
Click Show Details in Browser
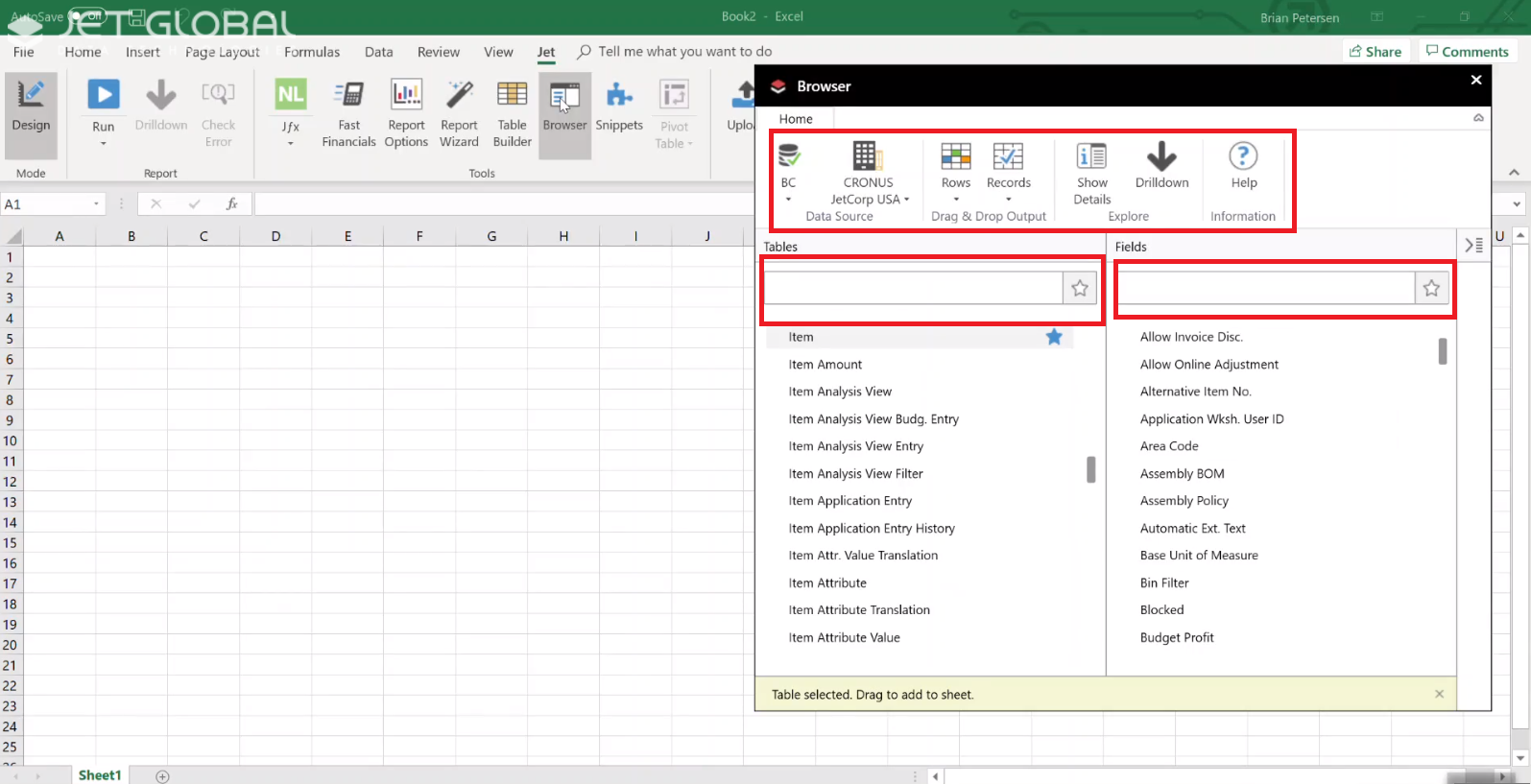pyautogui.click(x=1091, y=173)
